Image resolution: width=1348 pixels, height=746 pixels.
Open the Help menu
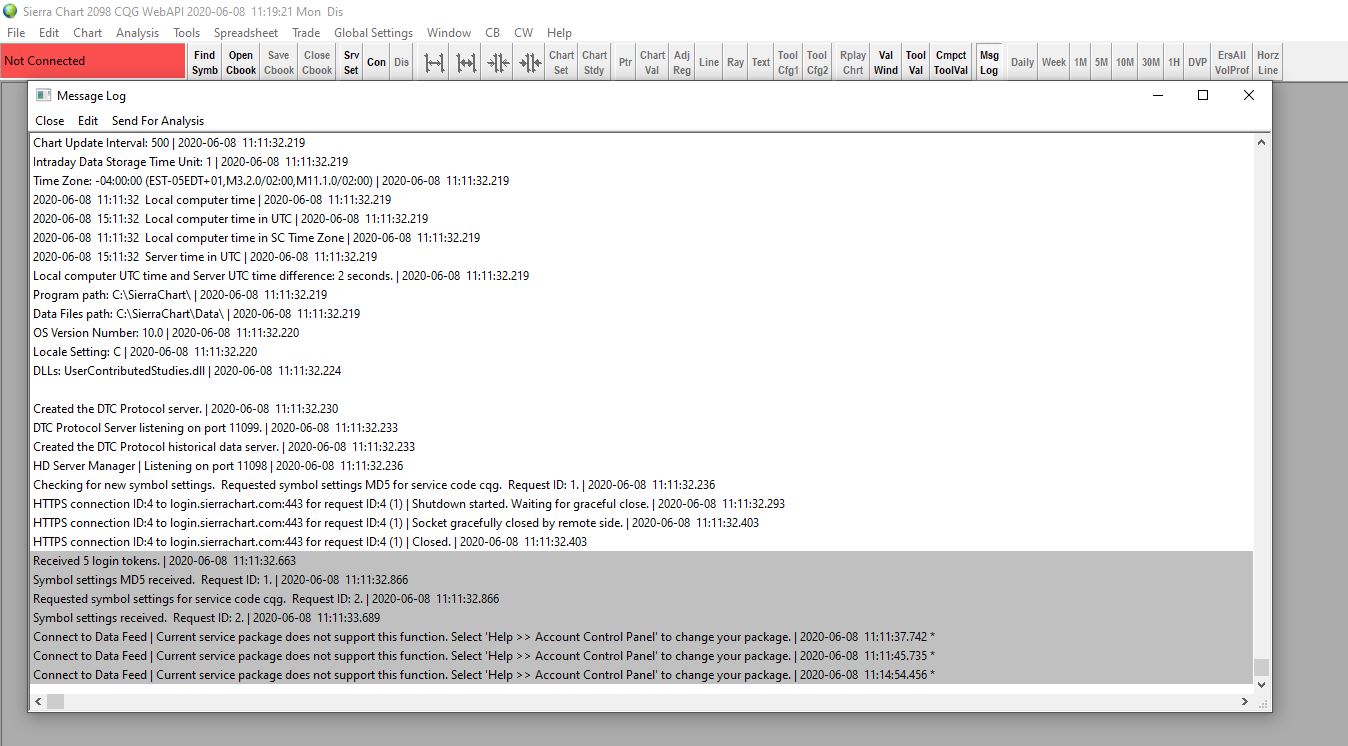(560, 33)
